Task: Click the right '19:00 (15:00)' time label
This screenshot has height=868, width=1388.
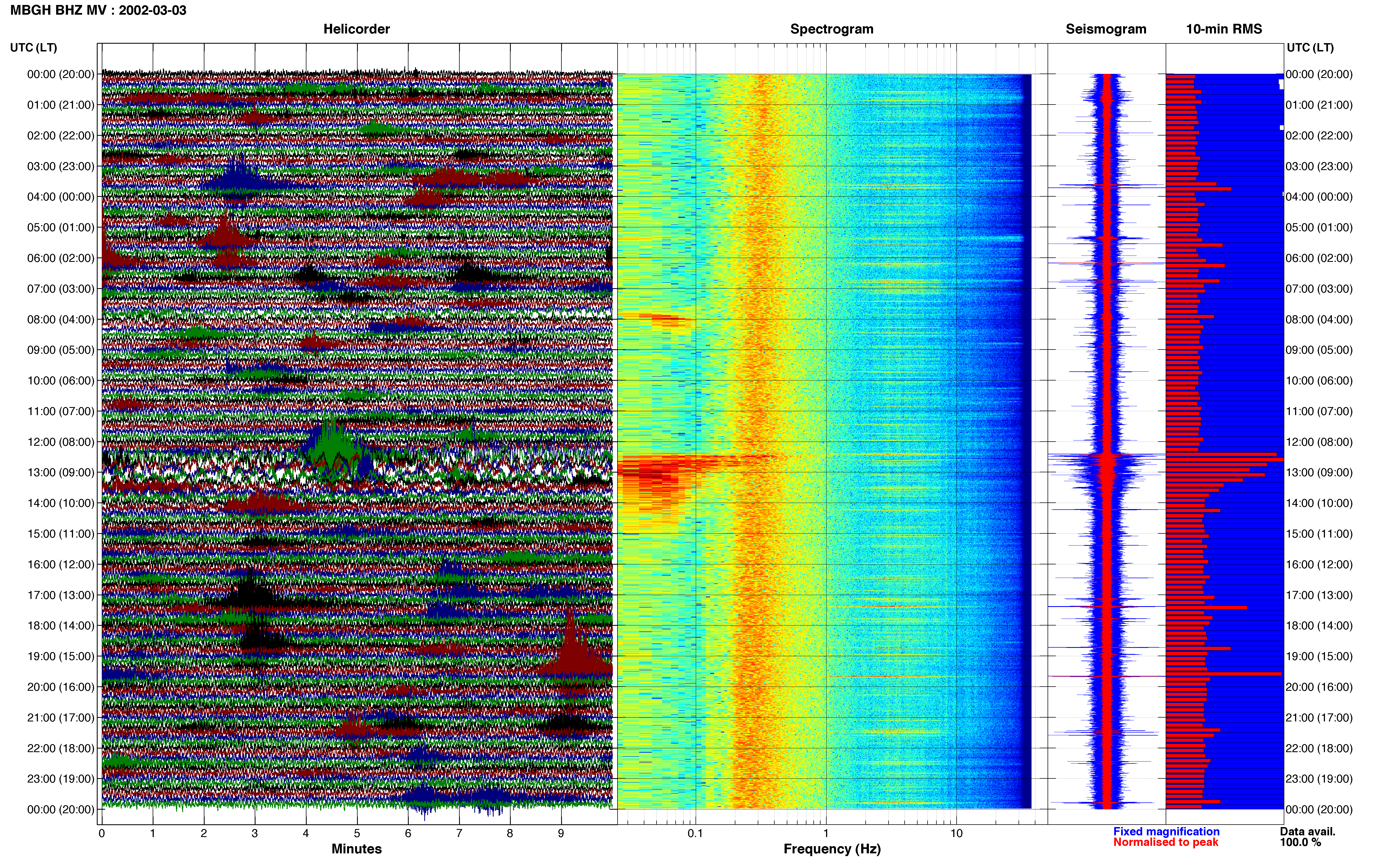Action: 1319,656
